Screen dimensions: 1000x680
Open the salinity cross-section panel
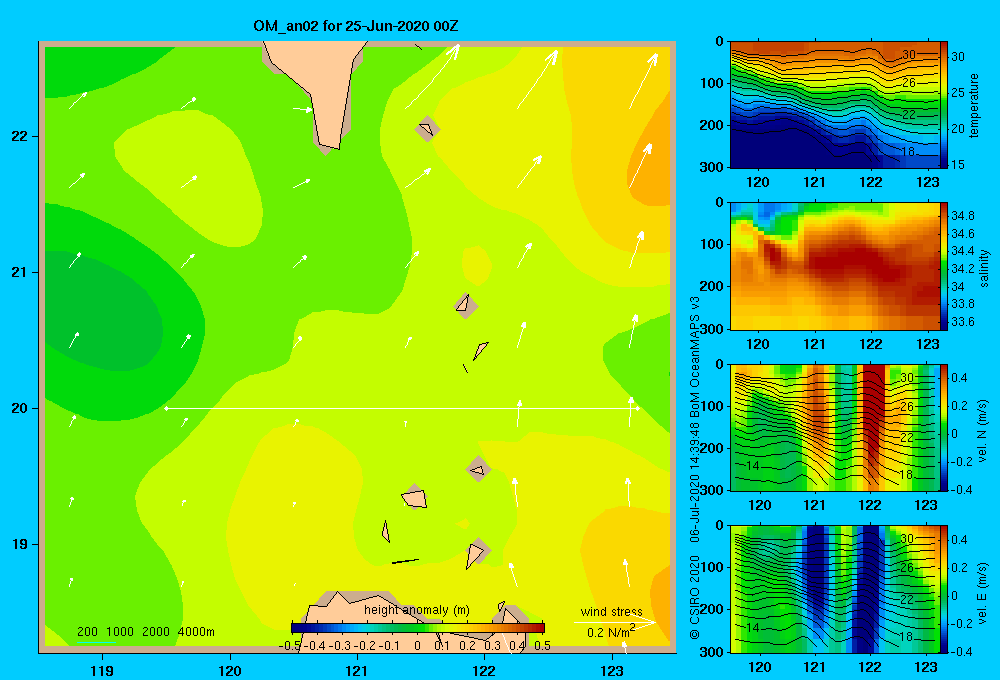pos(835,266)
